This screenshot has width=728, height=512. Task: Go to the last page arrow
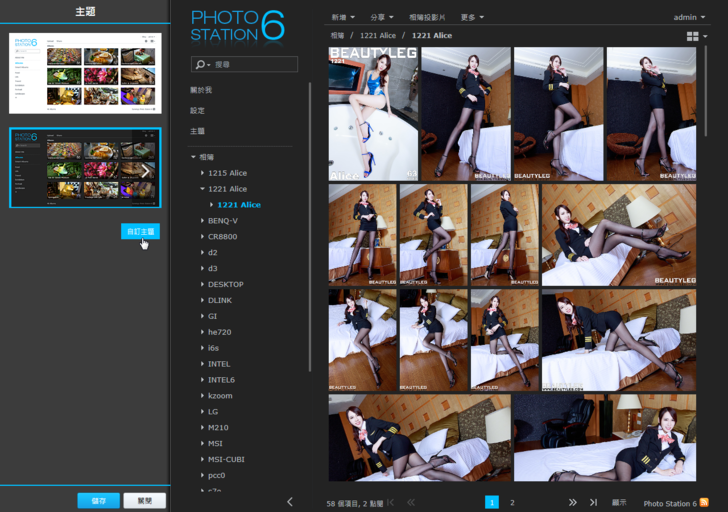pos(593,502)
